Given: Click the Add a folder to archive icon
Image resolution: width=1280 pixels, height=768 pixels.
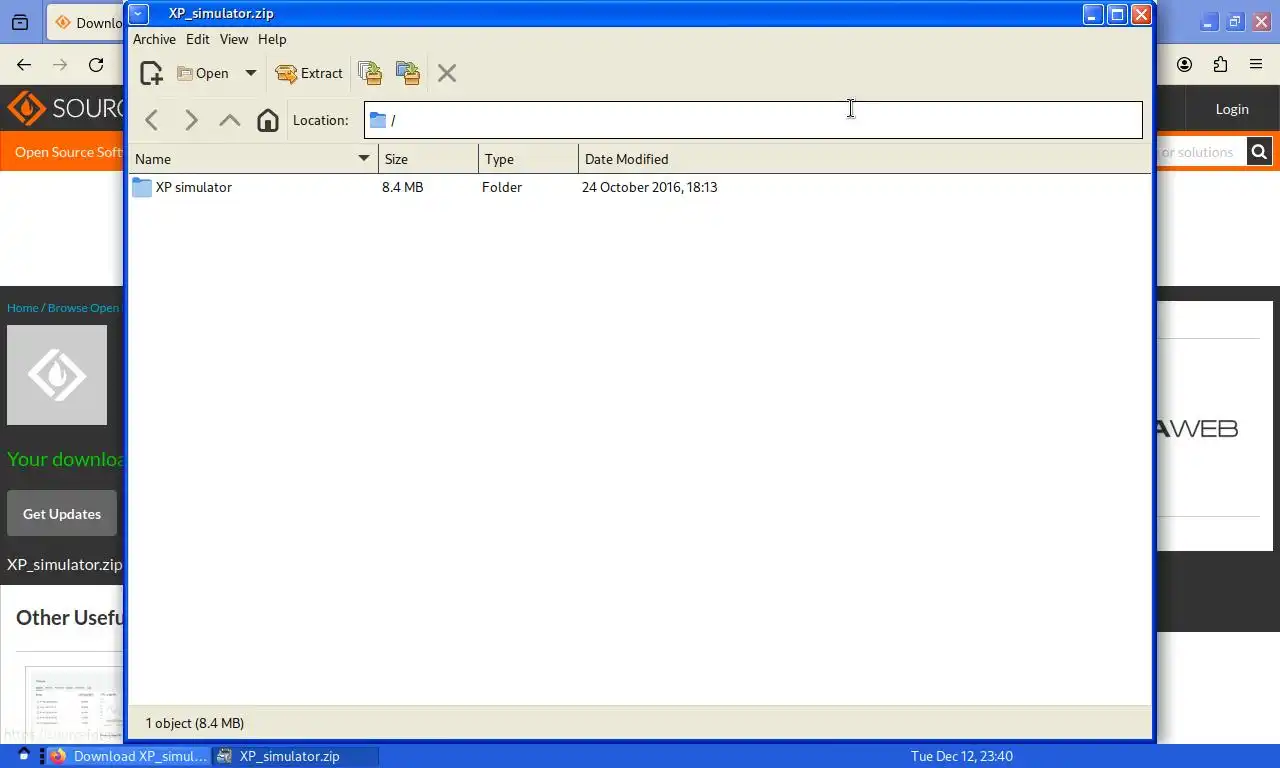Looking at the screenshot, I should pos(408,73).
